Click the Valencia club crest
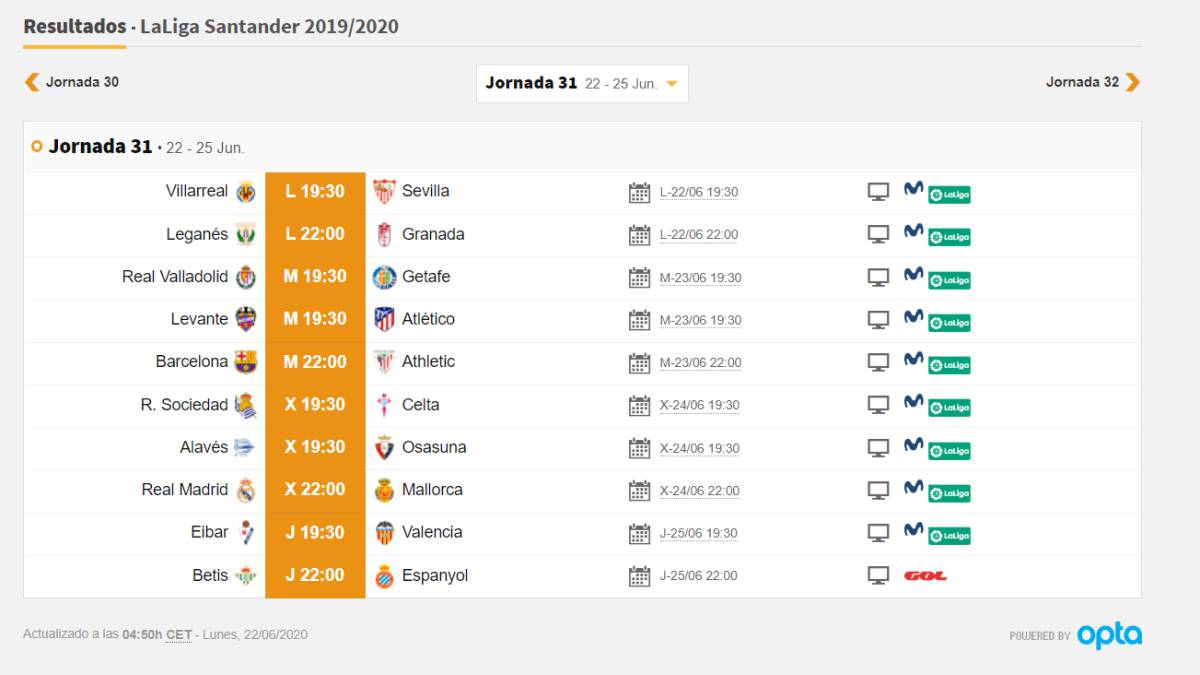The image size is (1200, 675). point(384,533)
